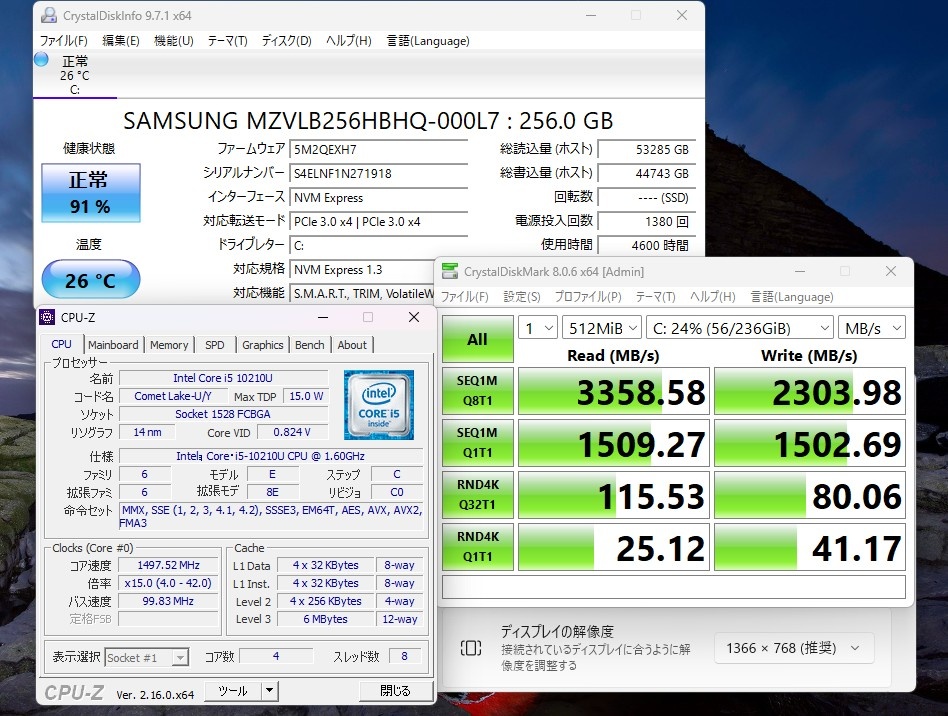Click the green All benchmark button
This screenshot has height=716, width=948.
click(477, 339)
